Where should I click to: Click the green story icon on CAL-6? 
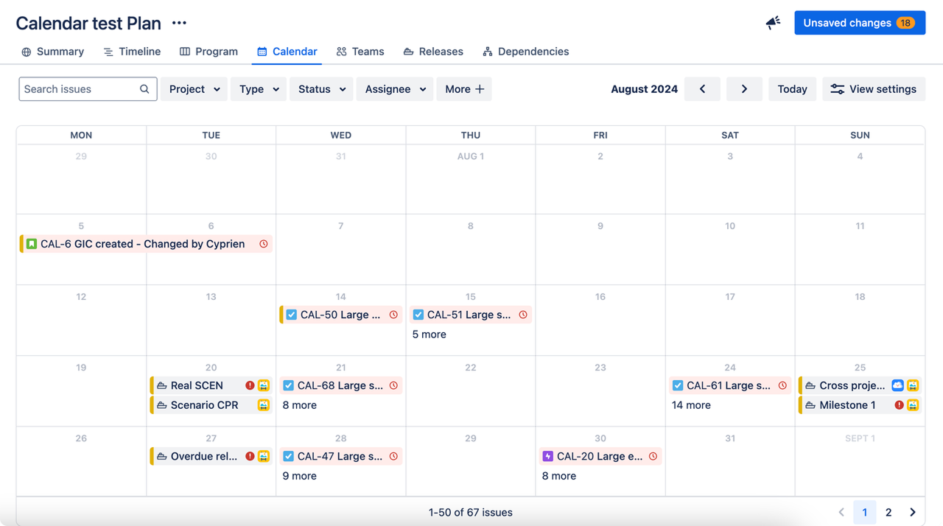click(x=32, y=244)
